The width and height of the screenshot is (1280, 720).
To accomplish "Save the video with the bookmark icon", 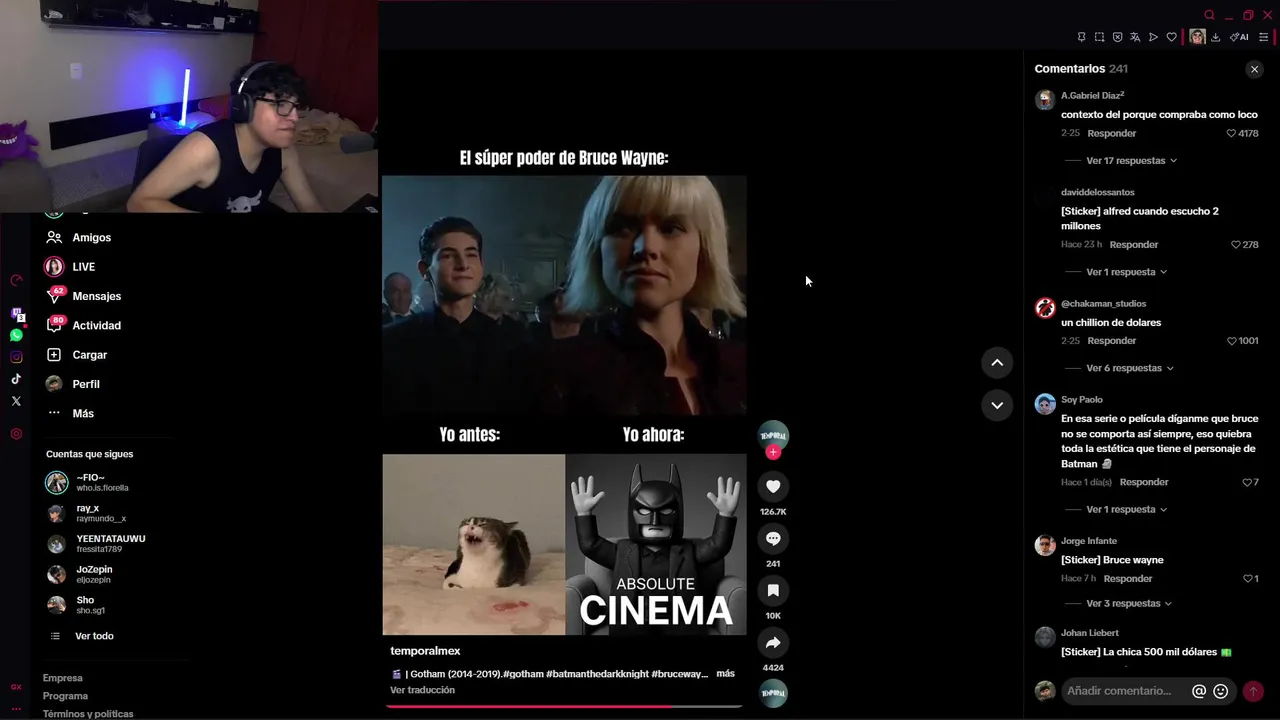I will click(x=773, y=590).
